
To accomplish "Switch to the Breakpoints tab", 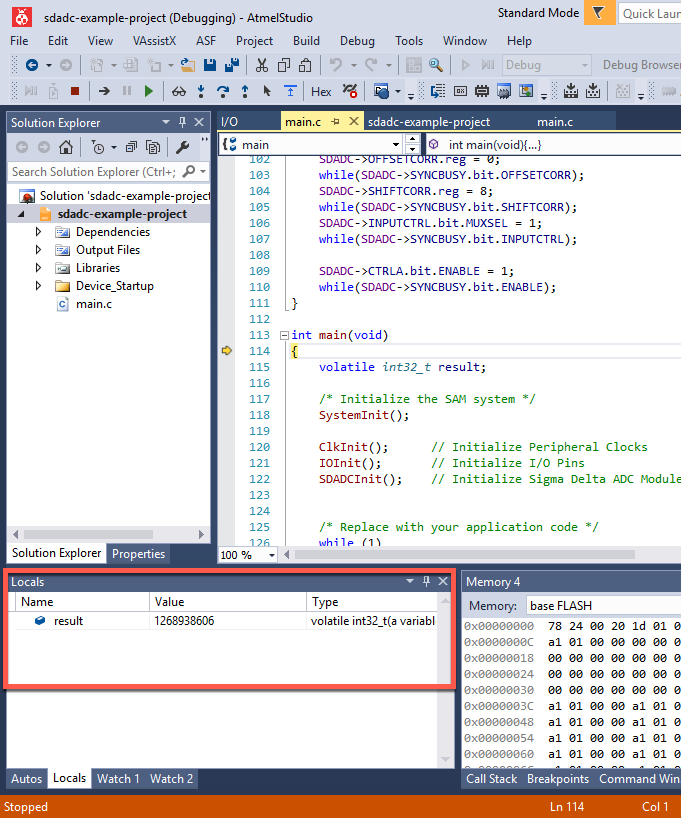I will pos(558,779).
